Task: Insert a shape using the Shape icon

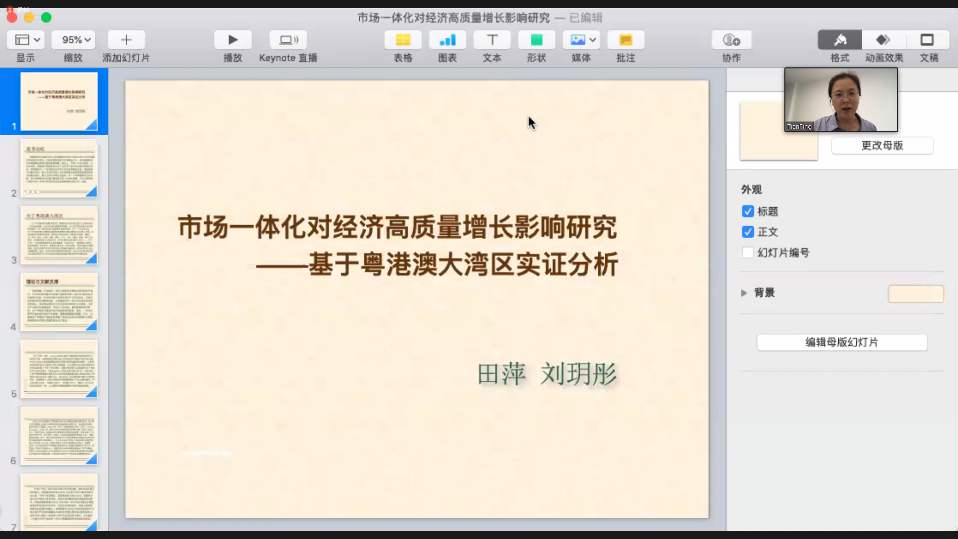Action: point(537,40)
